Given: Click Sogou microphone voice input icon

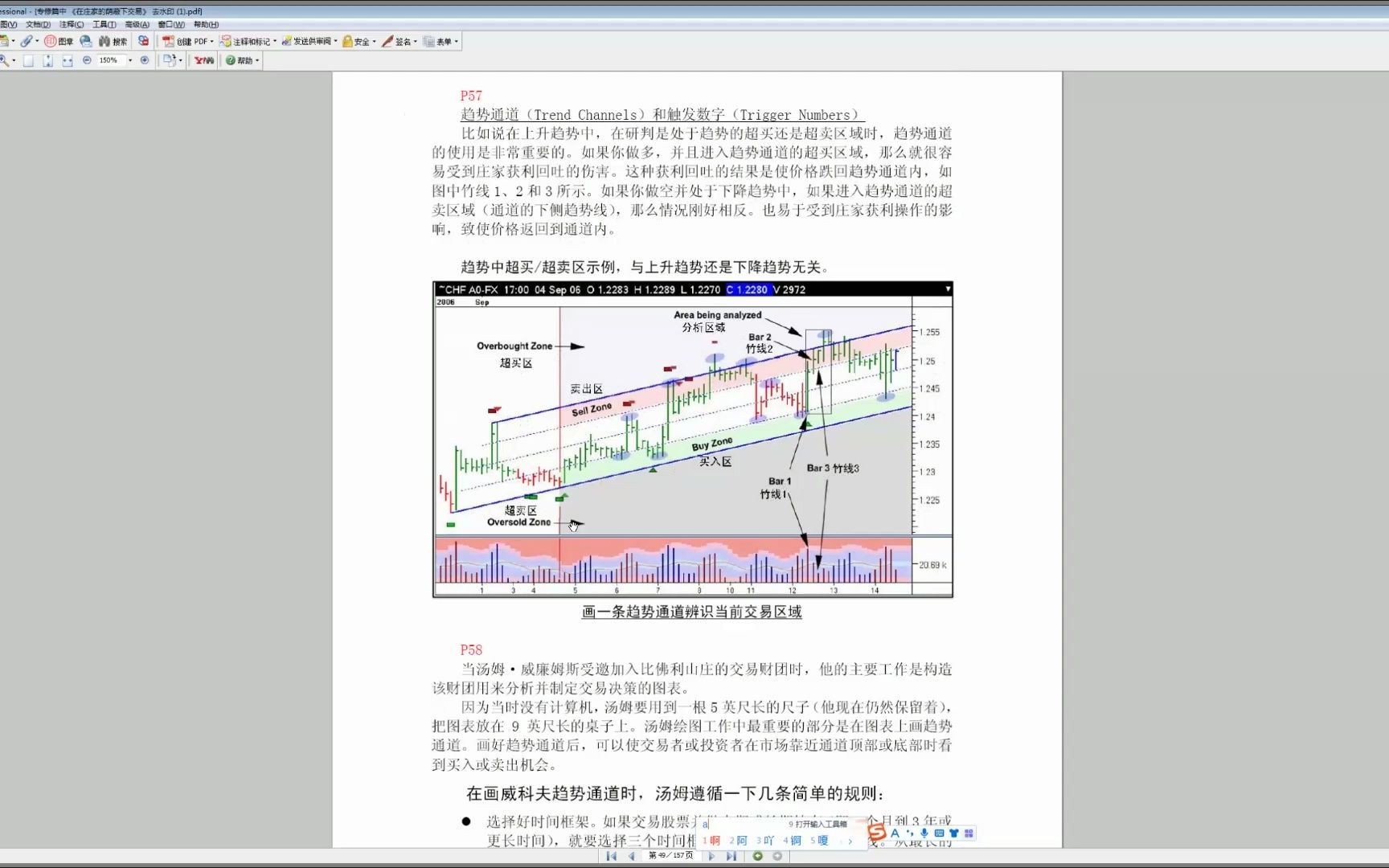Looking at the screenshot, I should (x=924, y=833).
